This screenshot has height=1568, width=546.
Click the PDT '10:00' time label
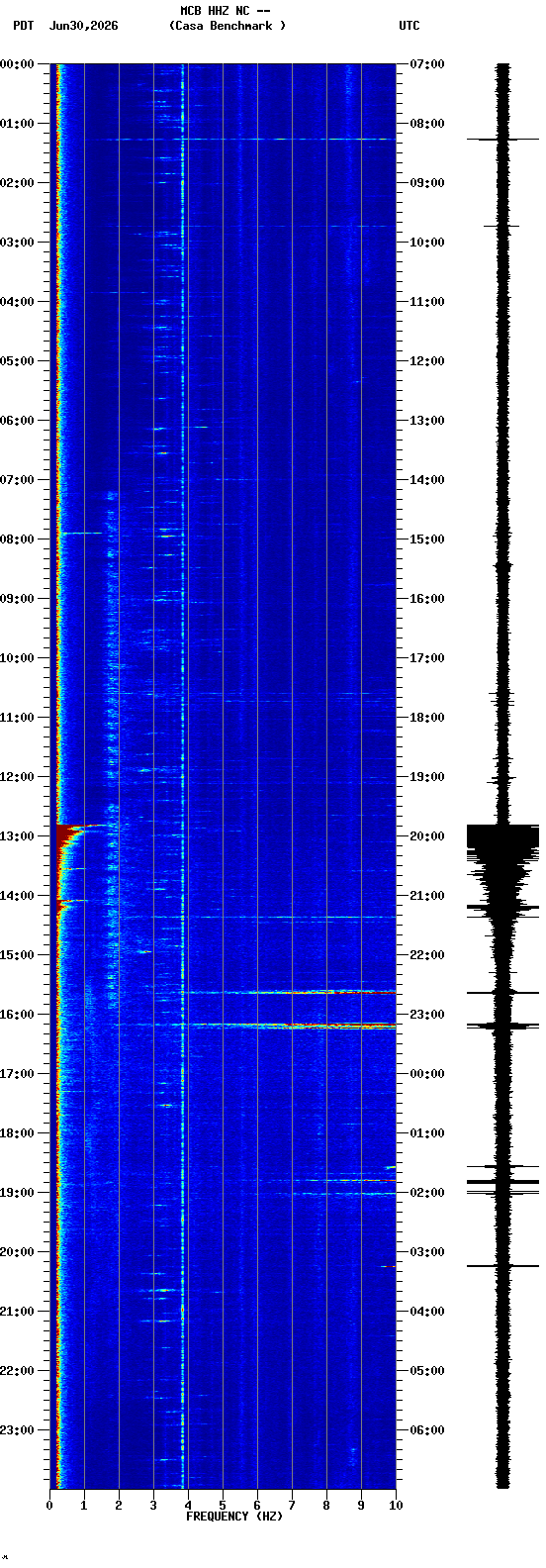[17, 658]
